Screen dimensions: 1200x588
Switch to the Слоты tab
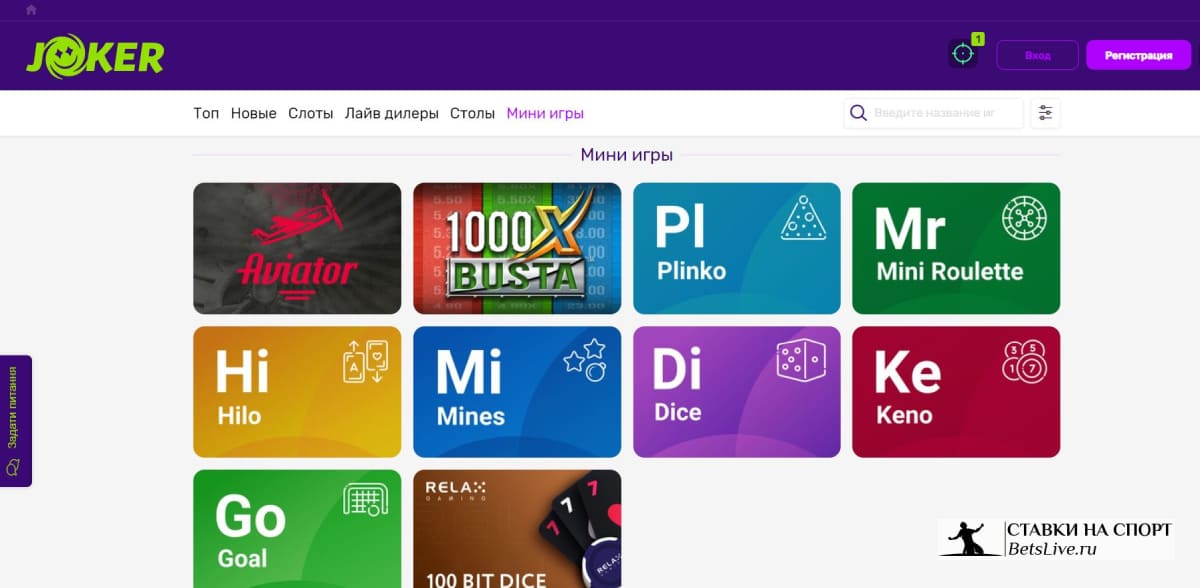tap(310, 114)
